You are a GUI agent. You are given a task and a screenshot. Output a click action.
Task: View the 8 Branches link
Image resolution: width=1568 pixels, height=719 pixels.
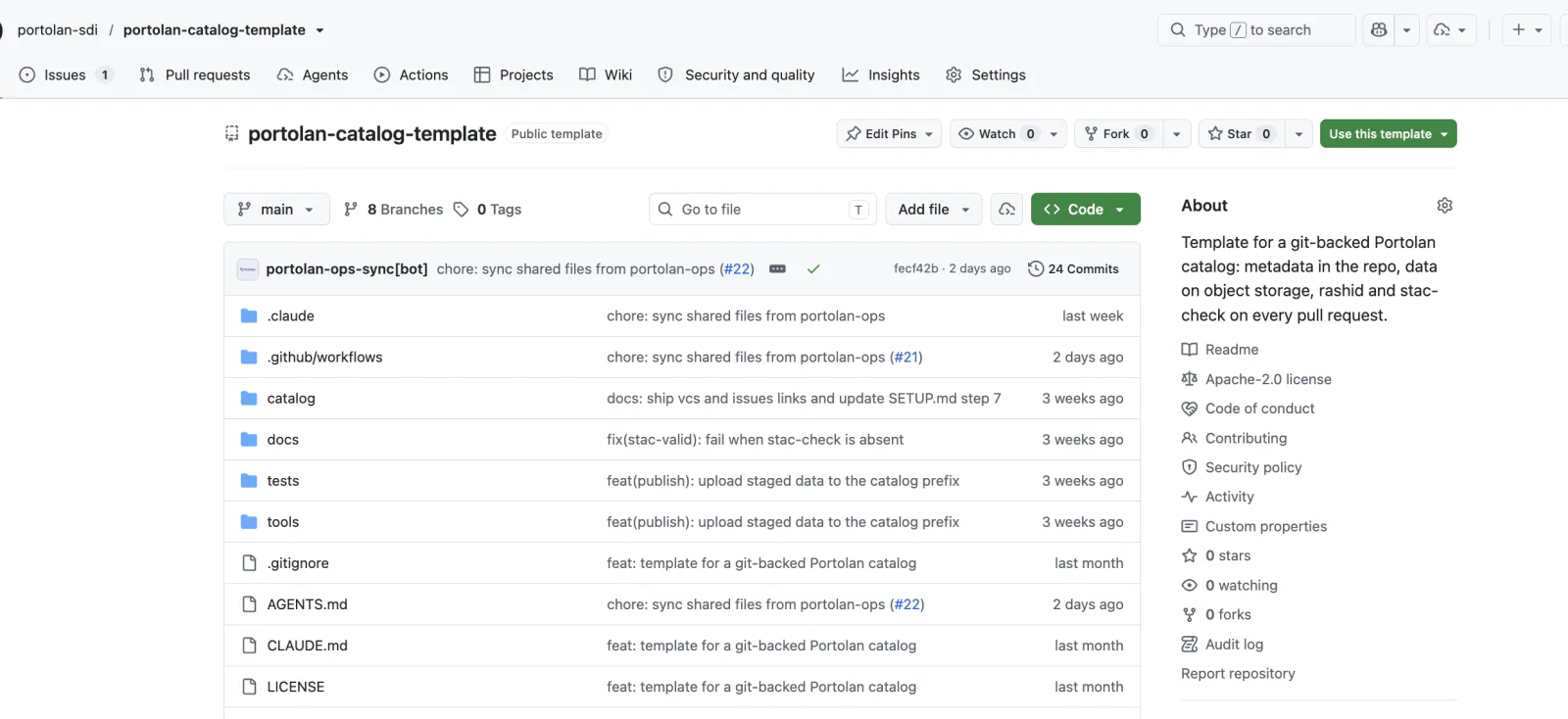[x=393, y=210]
